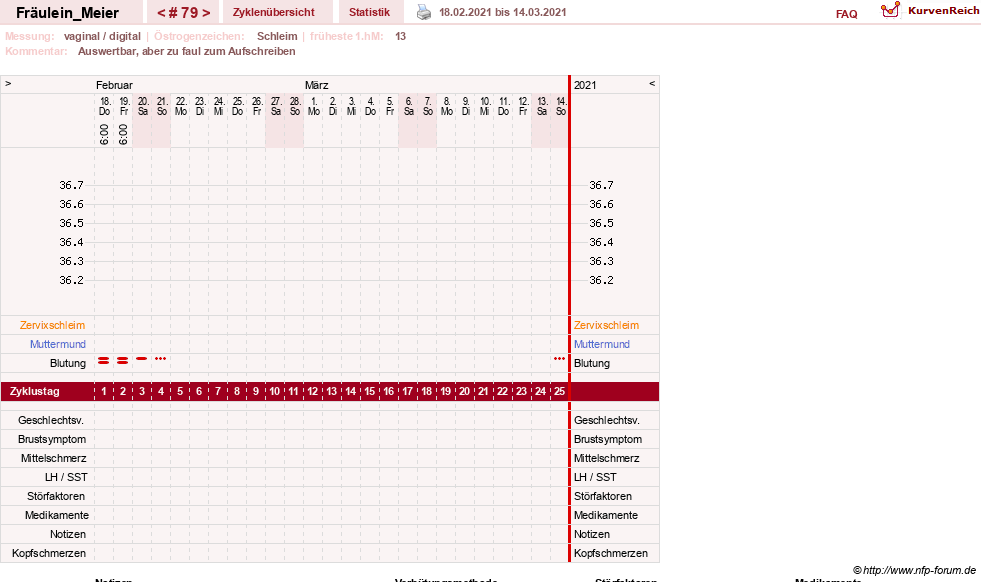Viewport: 981px width, 582px height.
Task: Click the Fräulein_Meier username
Action: (68, 13)
